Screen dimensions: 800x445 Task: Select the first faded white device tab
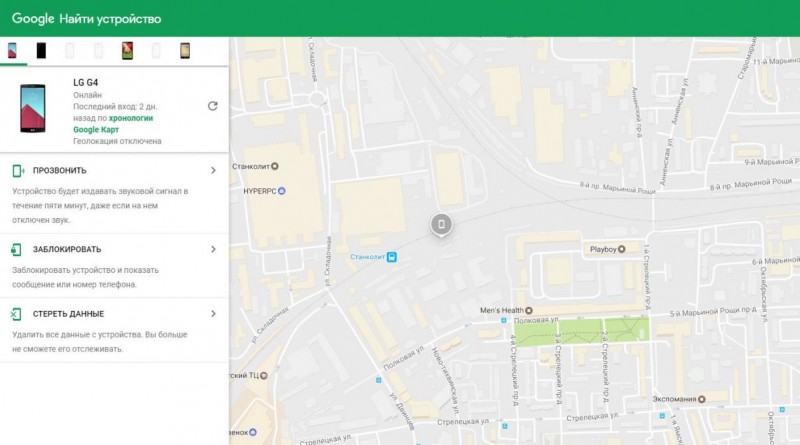coord(70,51)
